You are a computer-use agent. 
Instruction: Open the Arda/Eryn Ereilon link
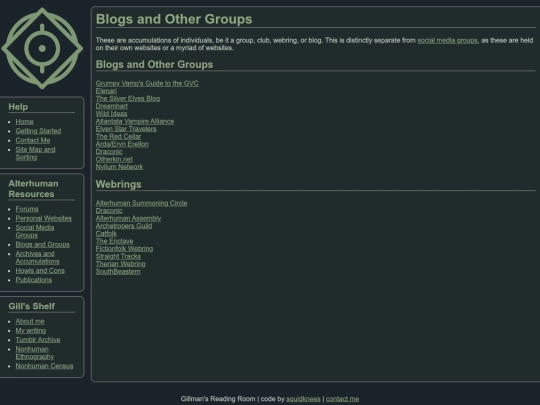(122, 144)
